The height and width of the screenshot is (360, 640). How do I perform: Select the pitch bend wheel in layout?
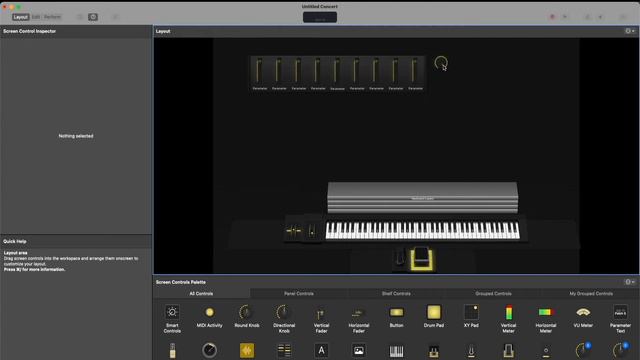click(293, 231)
